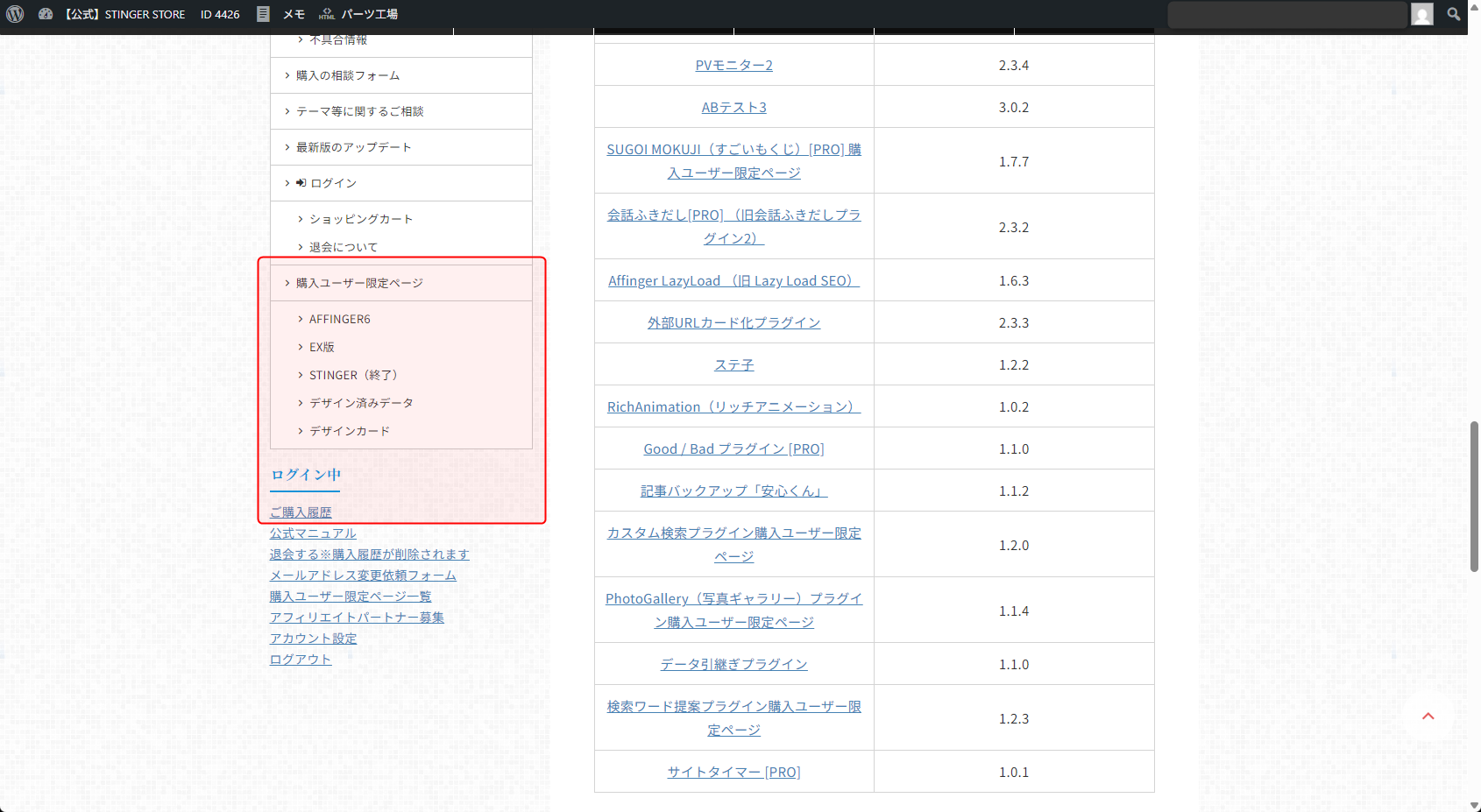Open PhotoGallery（写真ギャラリー）plugin link
This screenshot has width=1481, height=812.
tap(734, 611)
